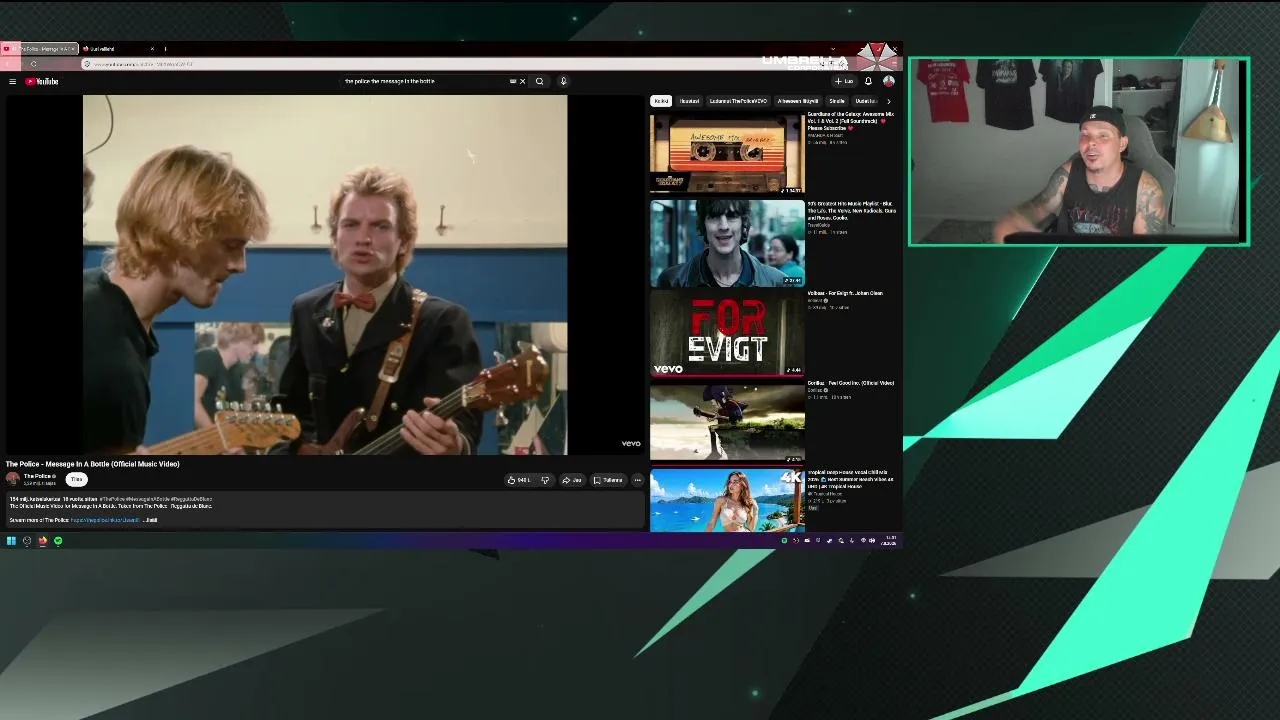
Task: Subscribe to The Police channel
Action: coord(76,479)
